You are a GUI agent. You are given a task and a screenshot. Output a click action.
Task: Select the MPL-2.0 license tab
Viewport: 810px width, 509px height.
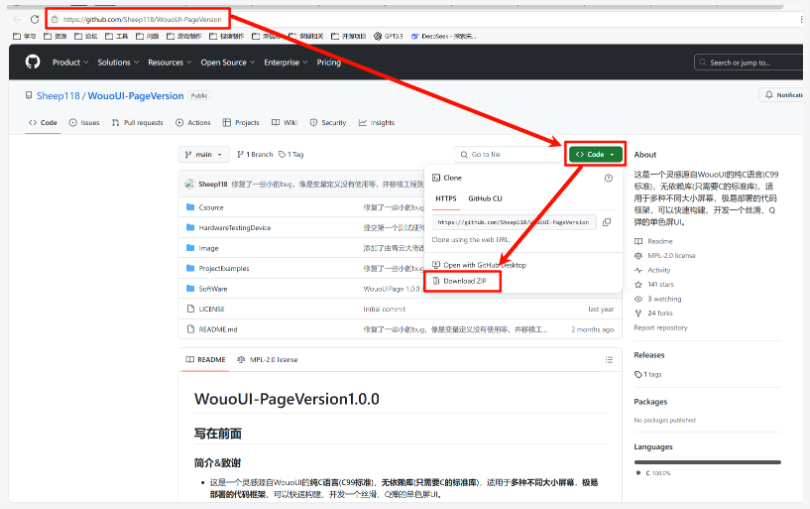267,360
